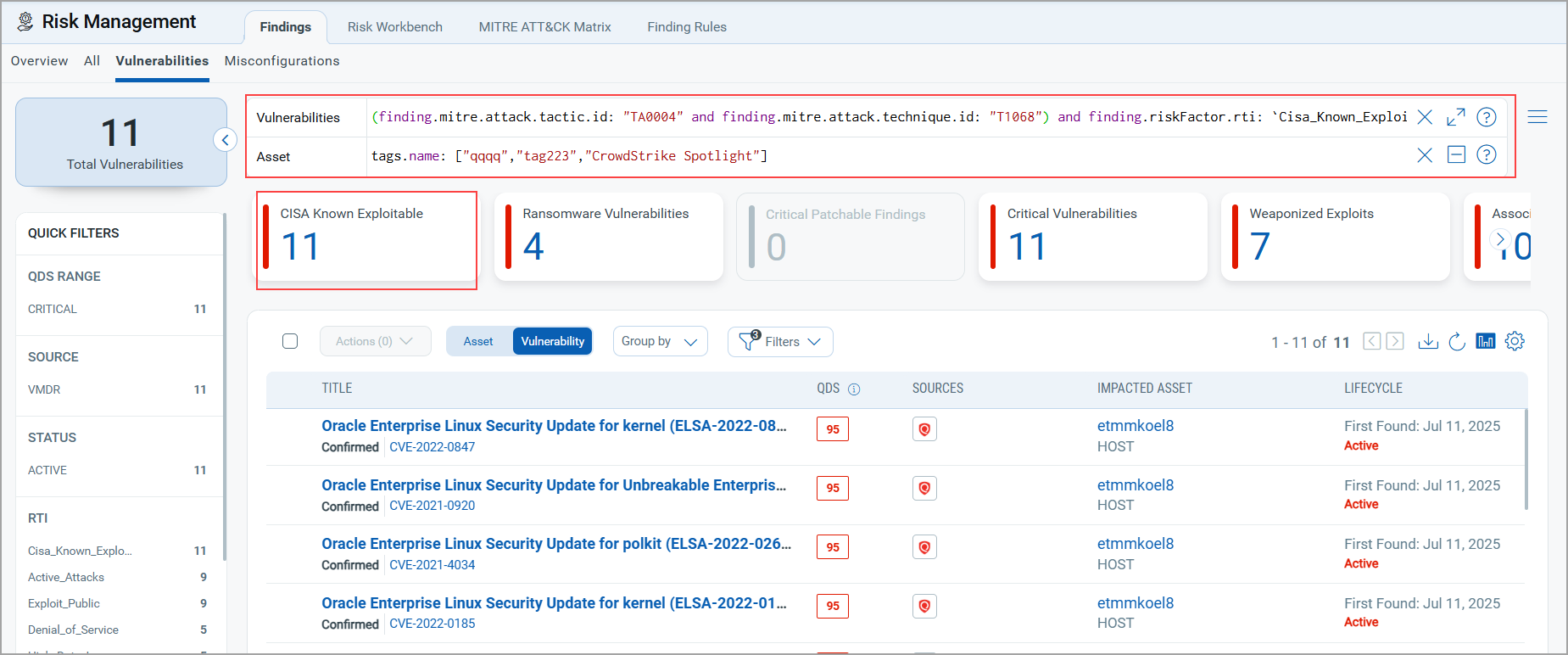Viewport: 1568px width, 655px height.
Task: Open the Findings tab
Action: (x=286, y=27)
